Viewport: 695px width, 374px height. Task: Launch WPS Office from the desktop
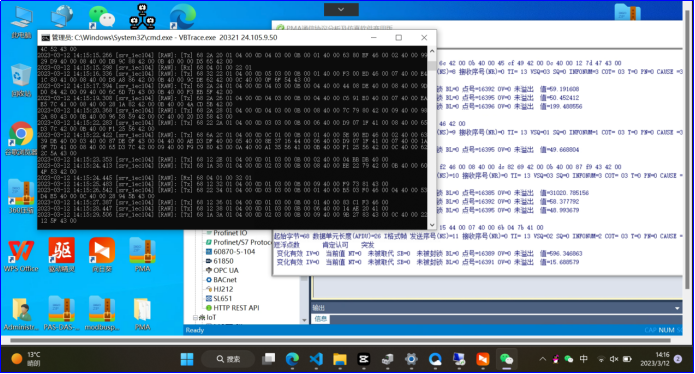(21, 255)
